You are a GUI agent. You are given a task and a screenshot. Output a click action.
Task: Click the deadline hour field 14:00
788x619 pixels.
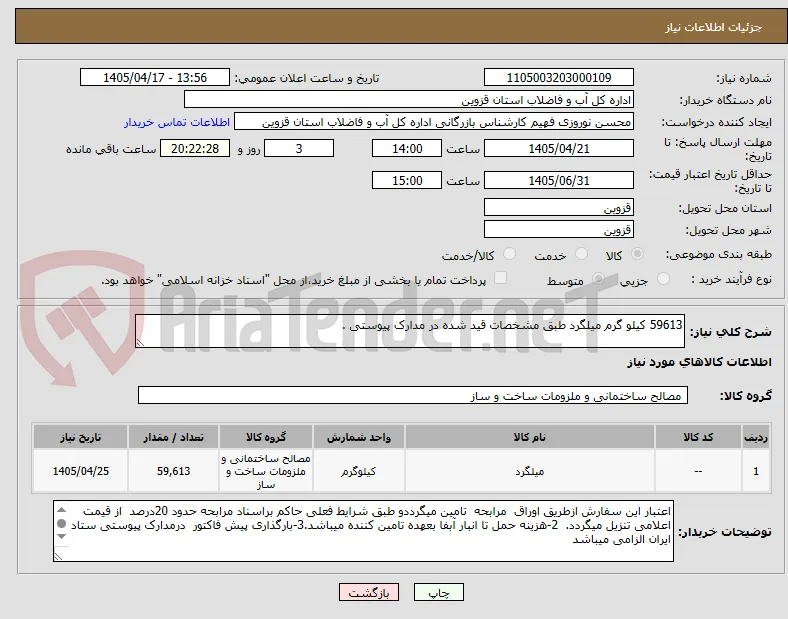coord(407,149)
